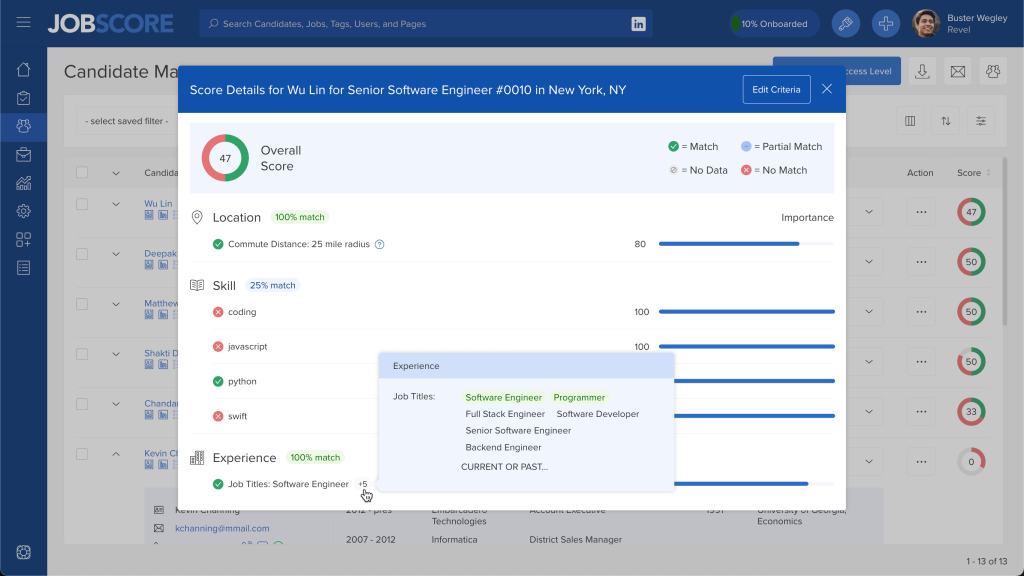Sort by the Score column header
Screen dimensions: 1024x576
point(969,173)
